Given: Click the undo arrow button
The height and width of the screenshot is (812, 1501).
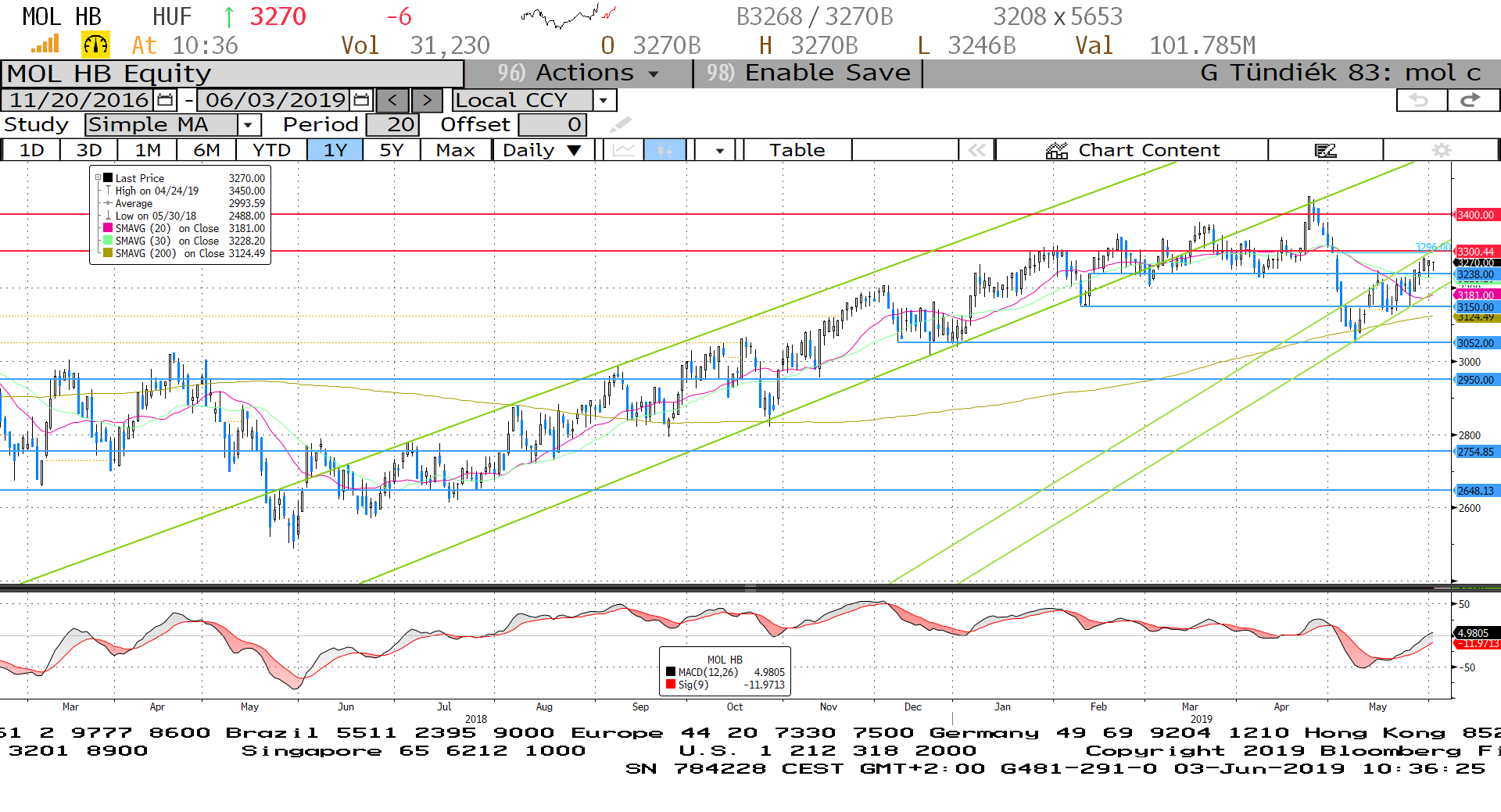Looking at the screenshot, I should pos(1420,100).
